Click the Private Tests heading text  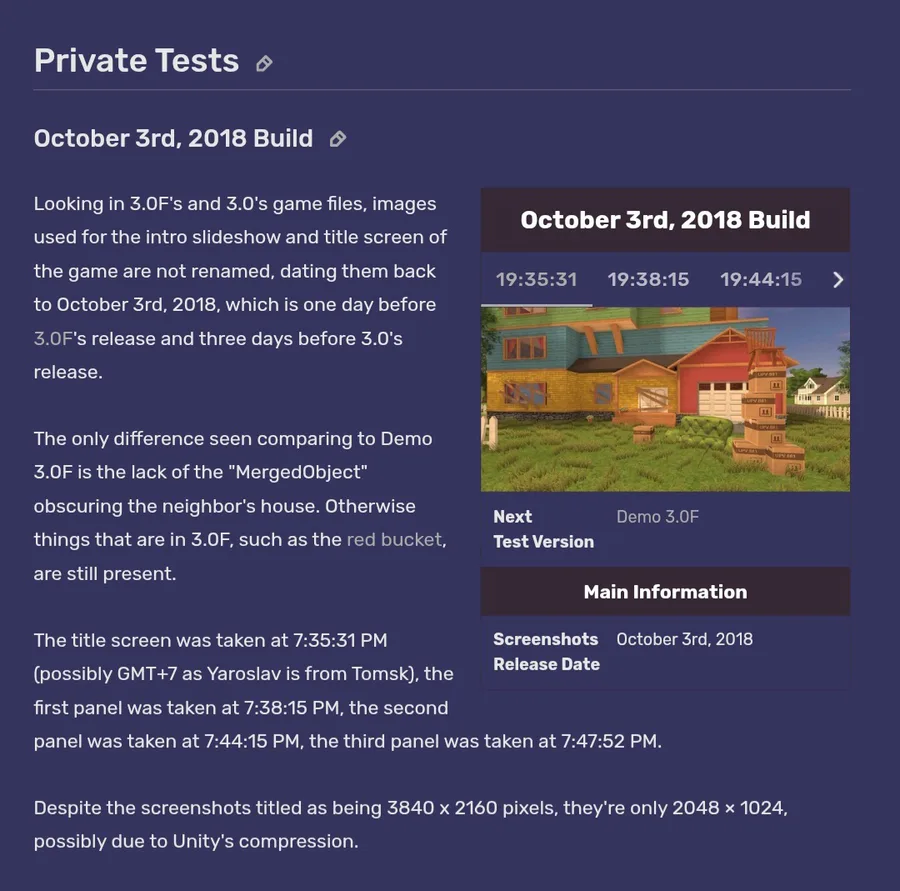(136, 61)
